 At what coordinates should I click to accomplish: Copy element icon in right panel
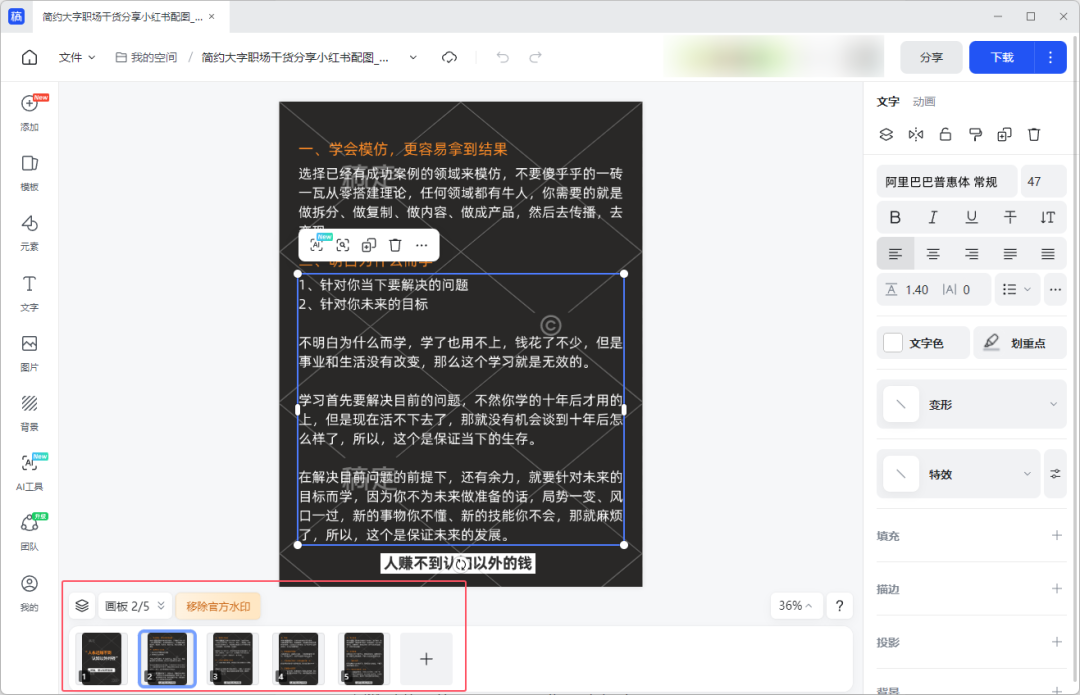(x=1004, y=134)
